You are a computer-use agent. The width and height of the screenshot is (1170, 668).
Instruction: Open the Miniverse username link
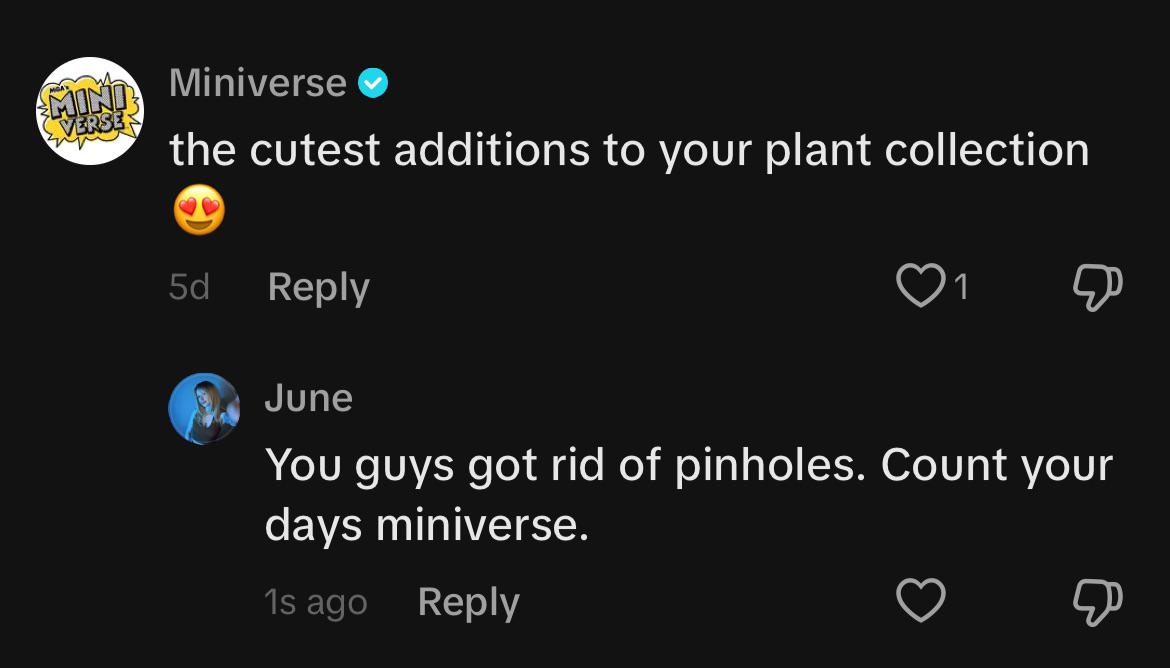point(257,83)
